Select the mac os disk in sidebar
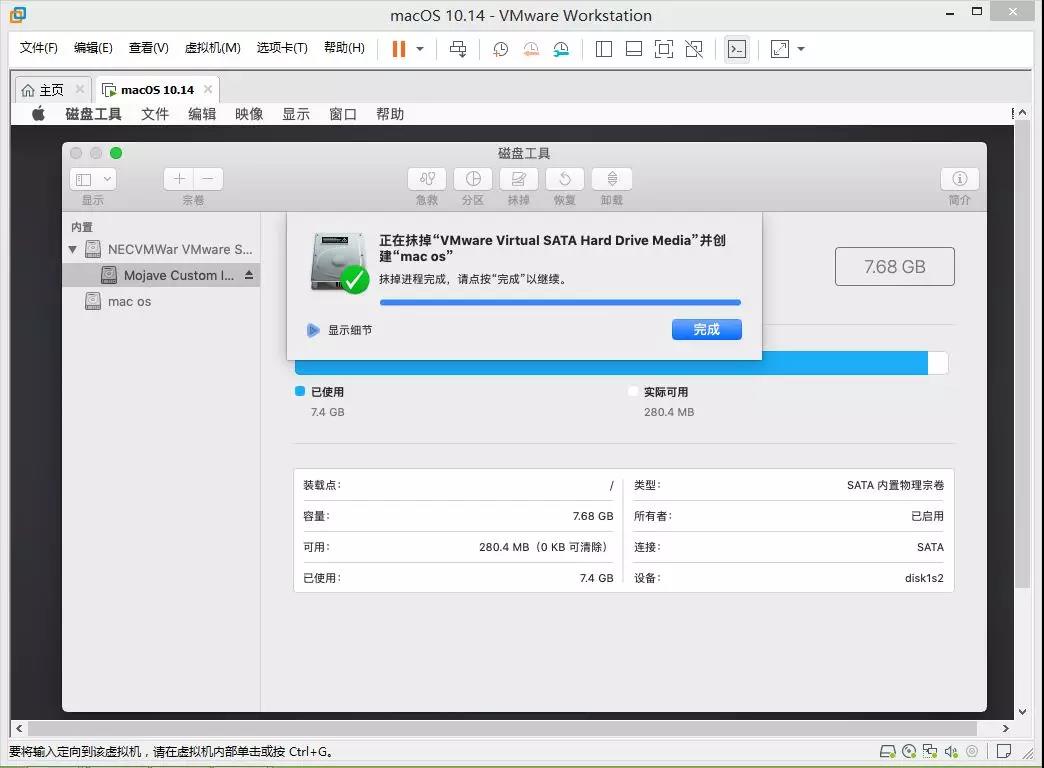Screen dimensions: 1044x768 coord(129,301)
